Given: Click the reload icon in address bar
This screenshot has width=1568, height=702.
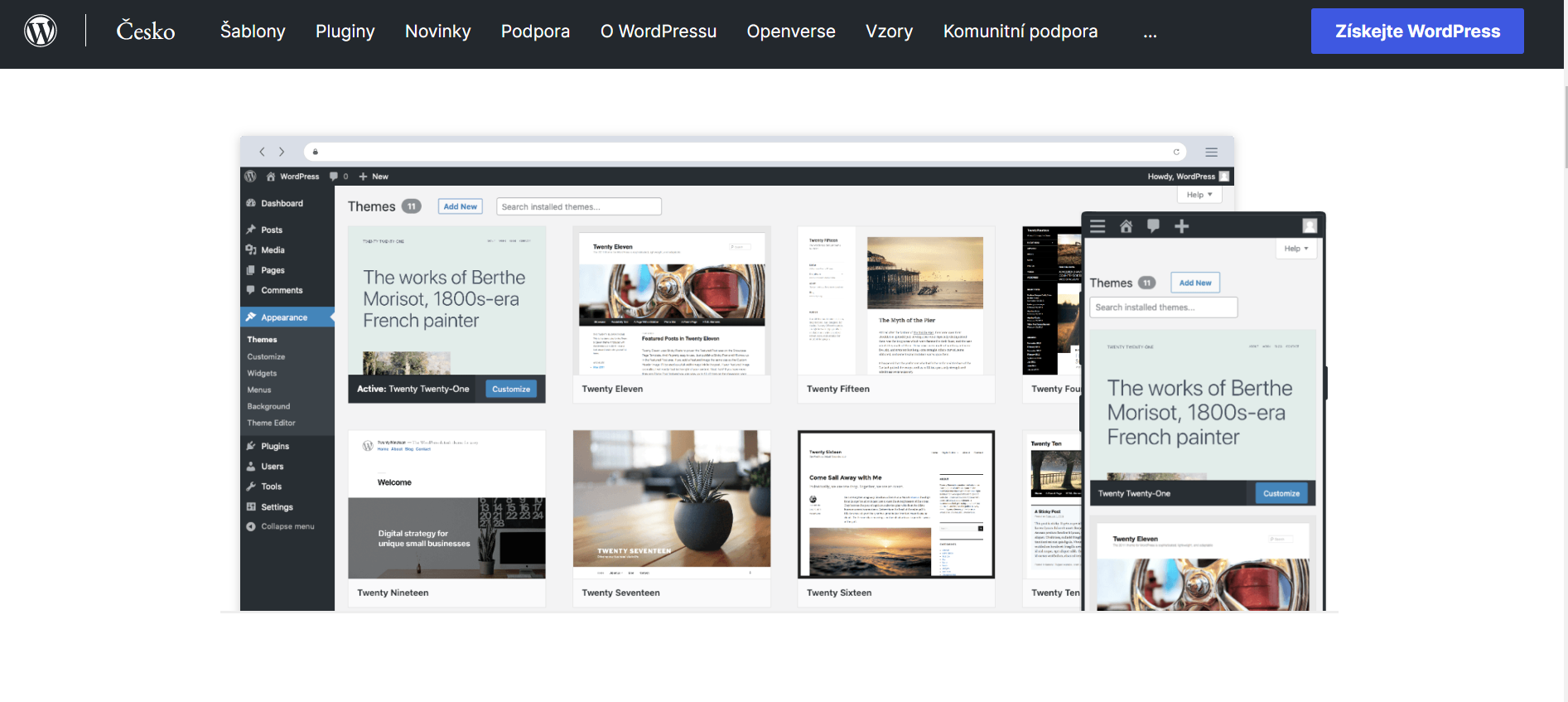Looking at the screenshot, I should (x=1176, y=152).
